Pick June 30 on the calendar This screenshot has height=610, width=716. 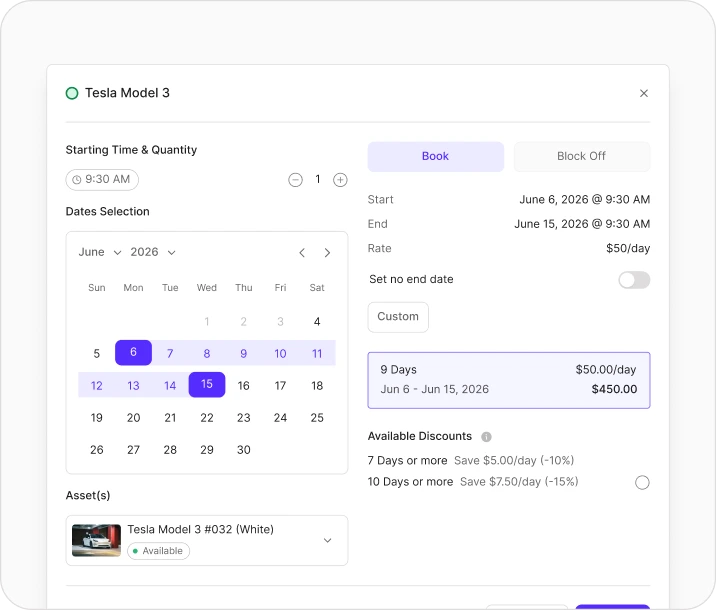(243, 450)
